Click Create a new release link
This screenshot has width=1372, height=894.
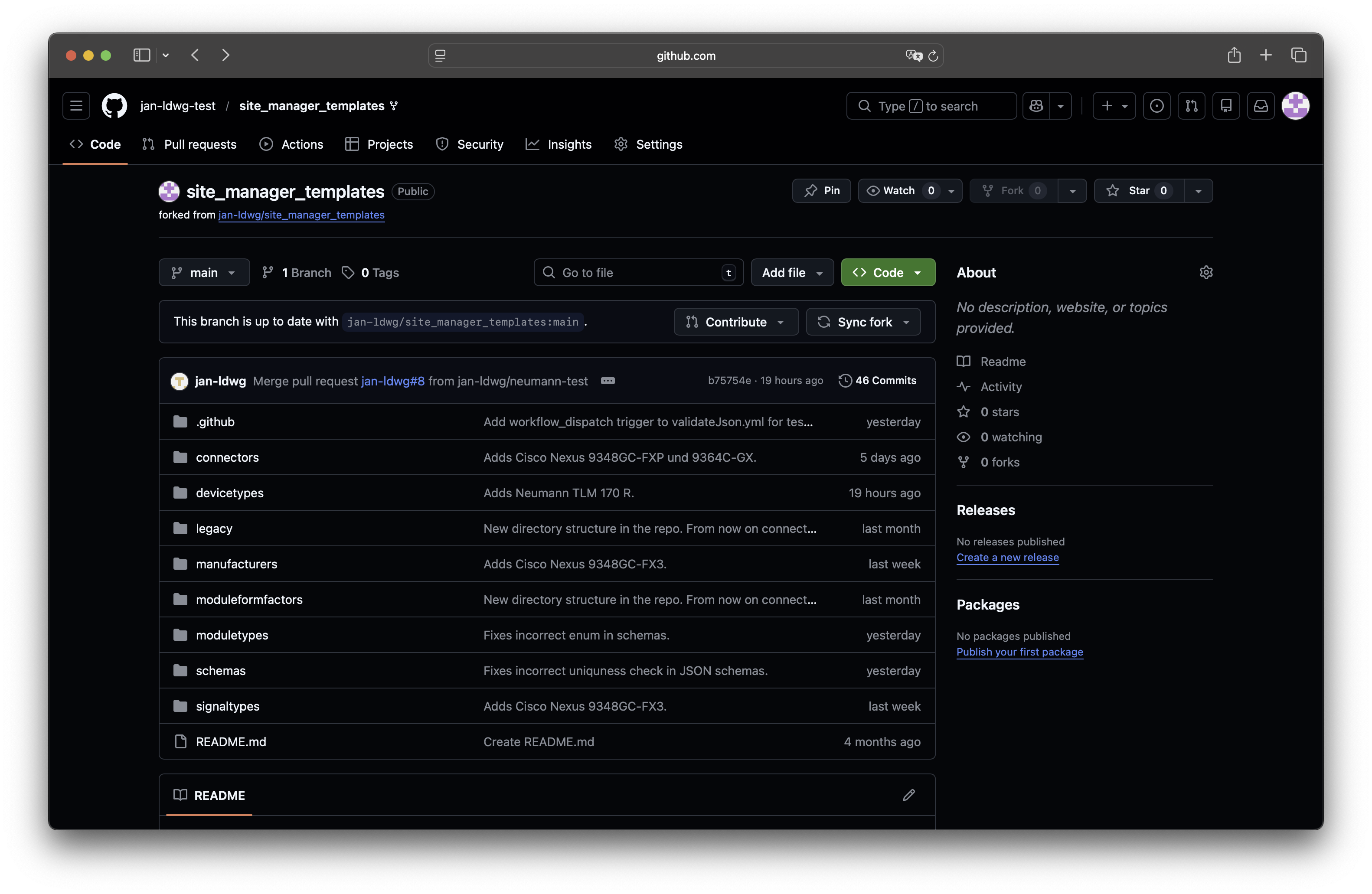pos(1007,558)
